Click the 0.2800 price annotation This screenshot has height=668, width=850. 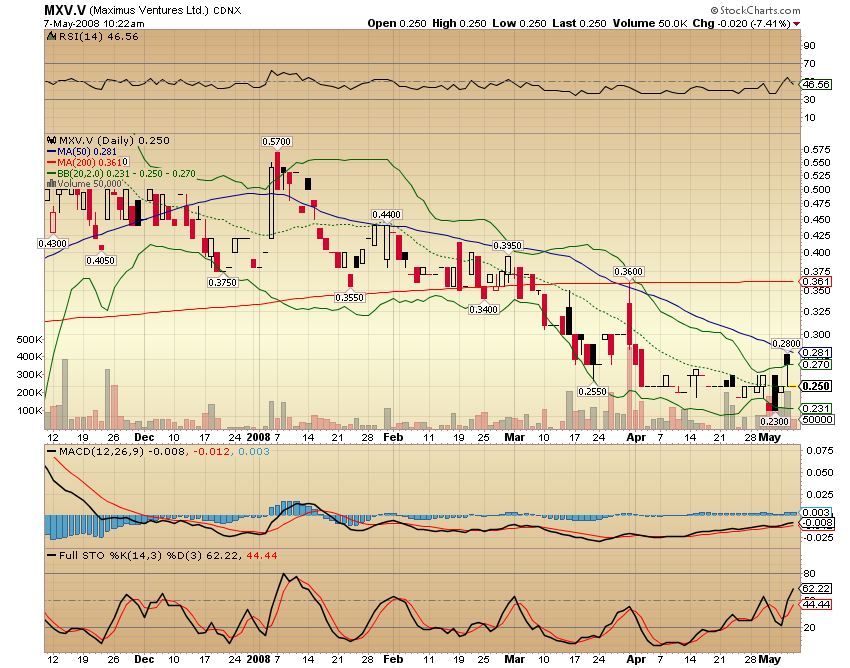pos(786,343)
